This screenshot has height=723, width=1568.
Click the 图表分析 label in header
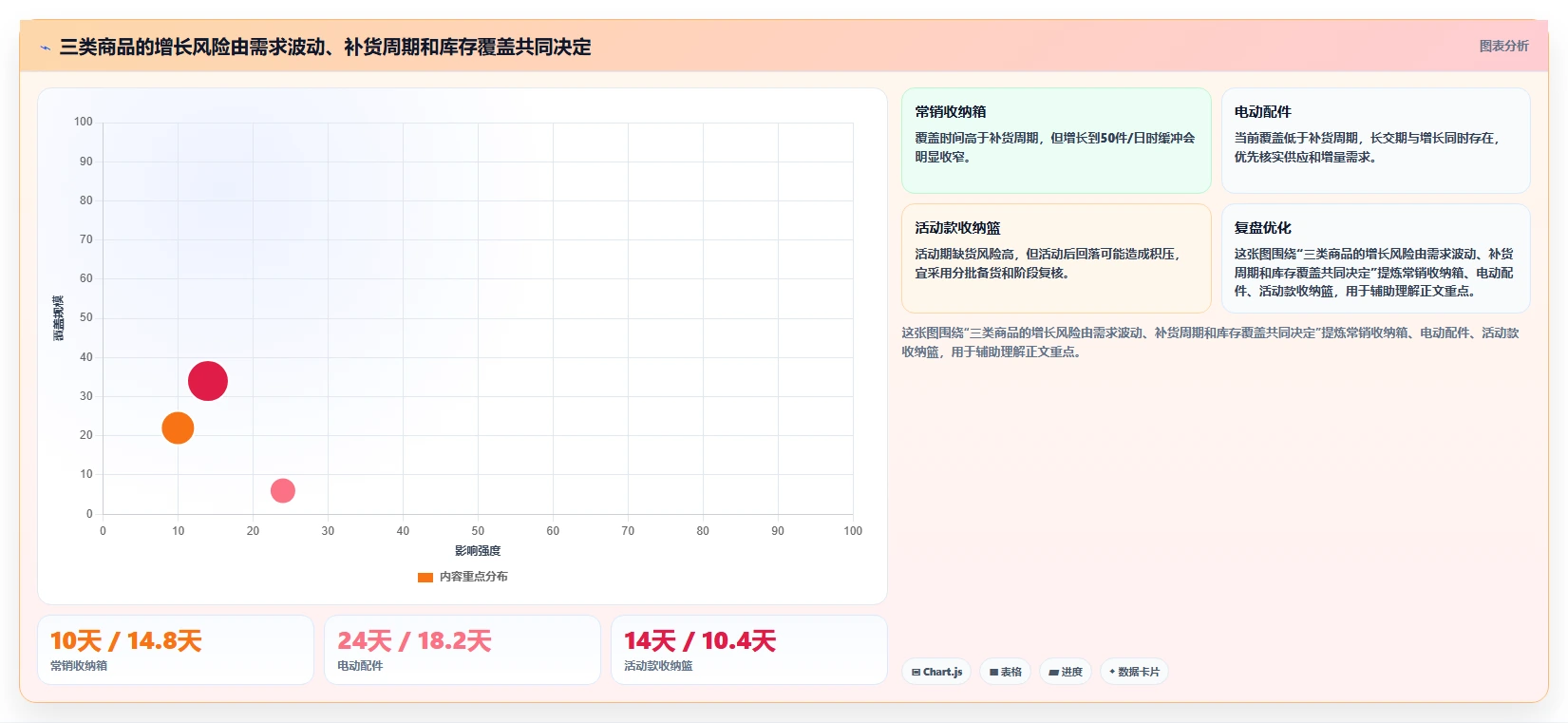pyautogui.click(x=1503, y=46)
